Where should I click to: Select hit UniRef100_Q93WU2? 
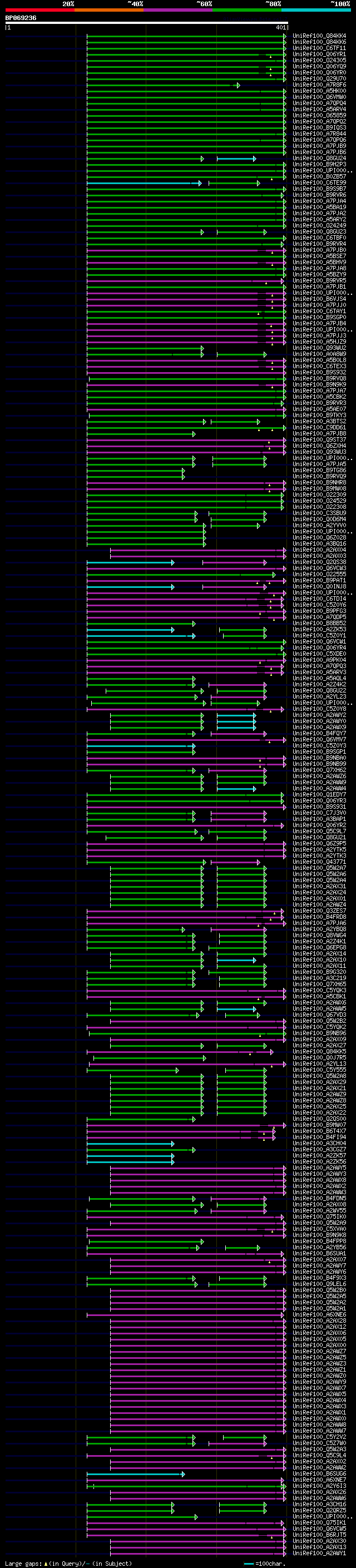point(319,348)
